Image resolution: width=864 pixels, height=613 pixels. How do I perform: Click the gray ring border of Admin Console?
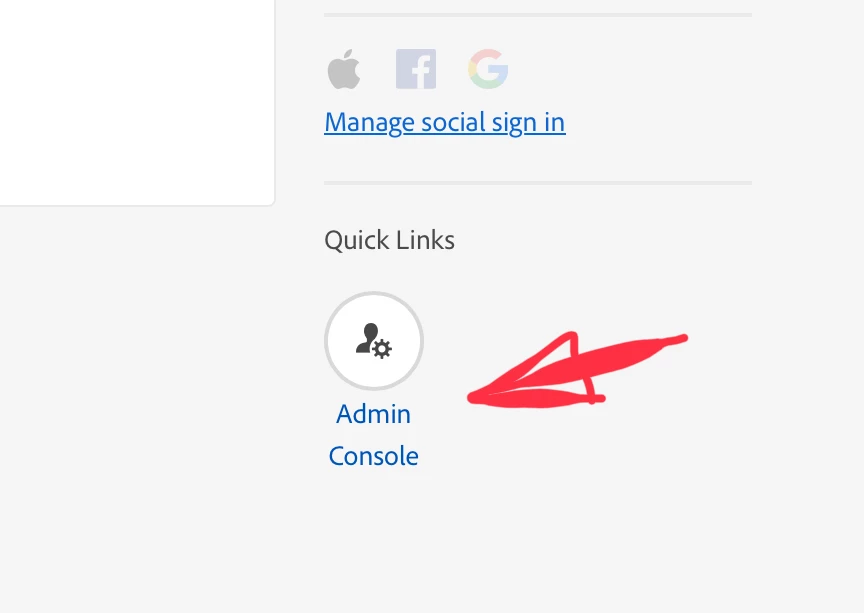pos(374,294)
